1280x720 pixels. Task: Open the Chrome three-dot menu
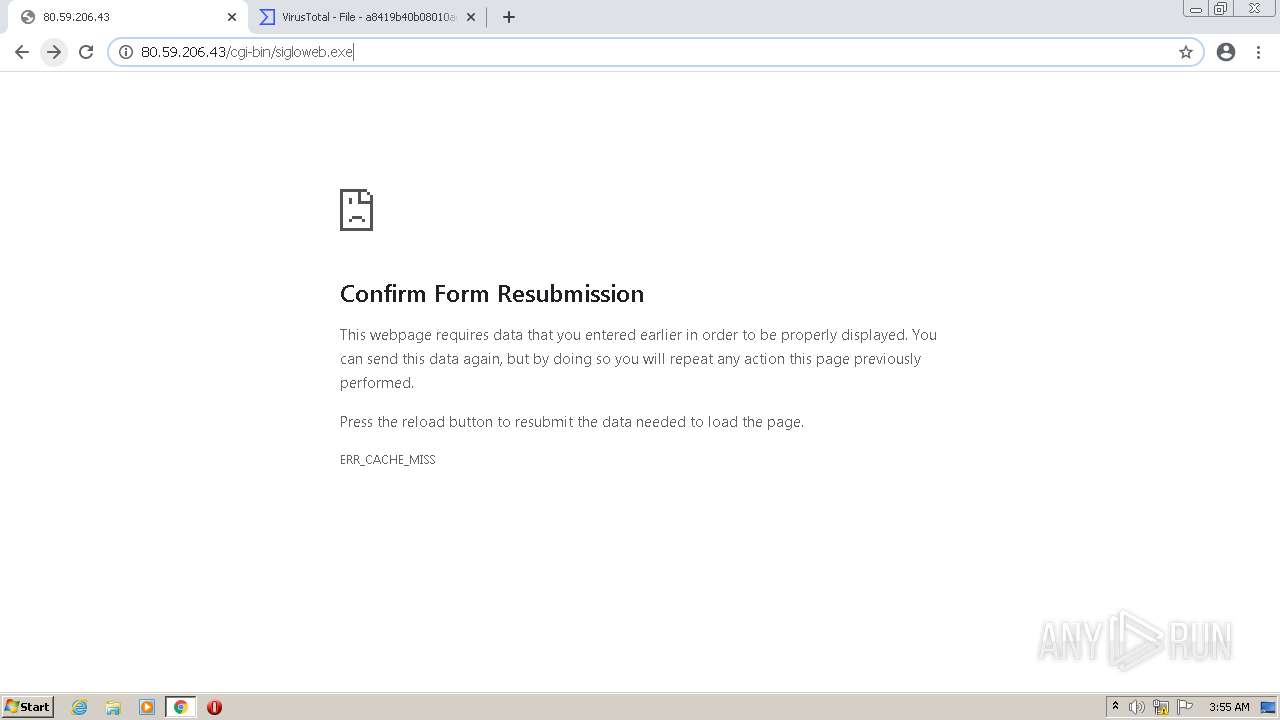pyautogui.click(x=1258, y=52)
